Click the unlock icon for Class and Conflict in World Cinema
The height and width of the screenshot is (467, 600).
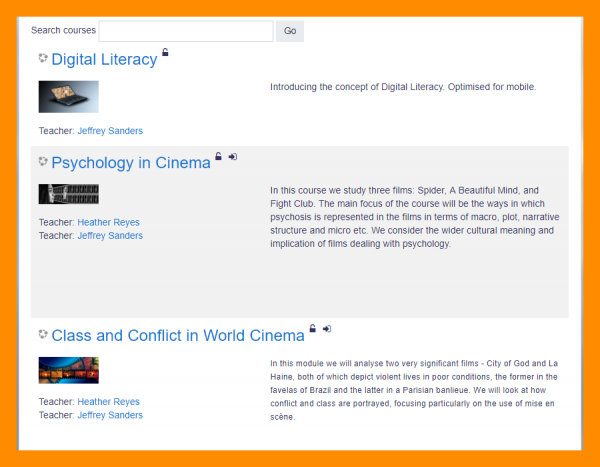(x=313, y=329)
